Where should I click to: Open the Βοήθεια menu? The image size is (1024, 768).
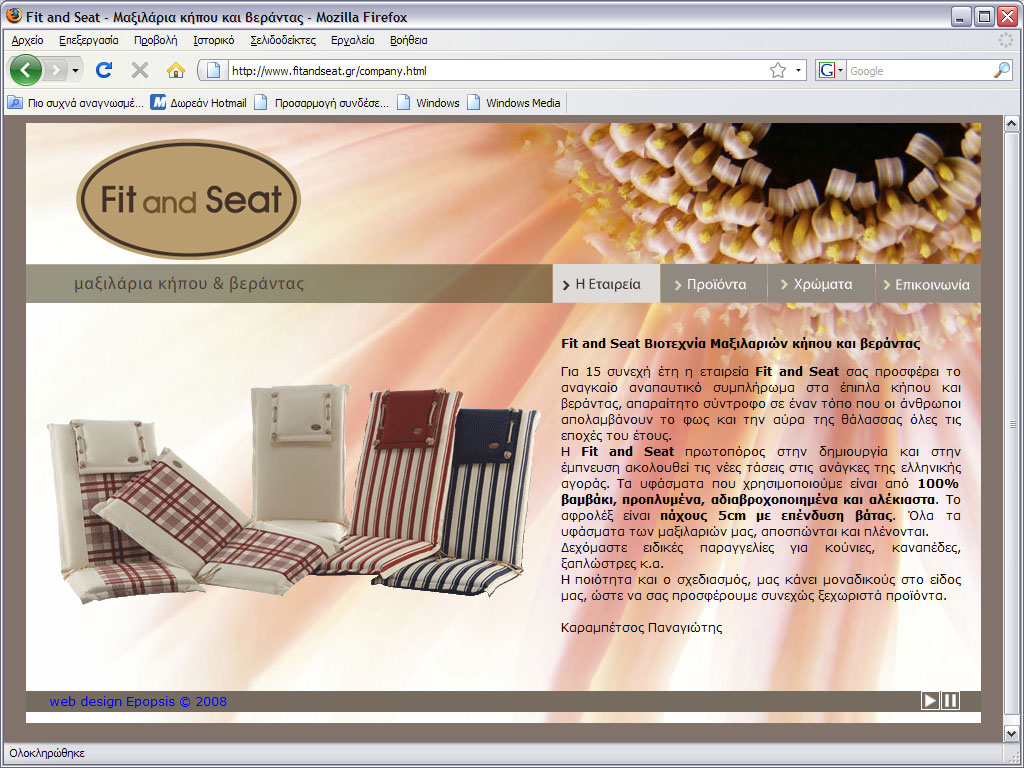[x=409, y=40]
